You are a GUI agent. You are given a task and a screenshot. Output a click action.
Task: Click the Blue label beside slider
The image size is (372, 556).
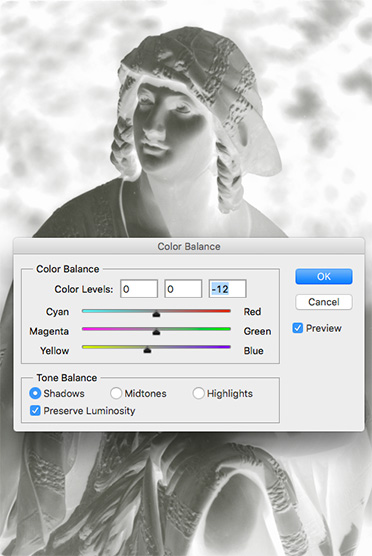(x=253, y=351)
